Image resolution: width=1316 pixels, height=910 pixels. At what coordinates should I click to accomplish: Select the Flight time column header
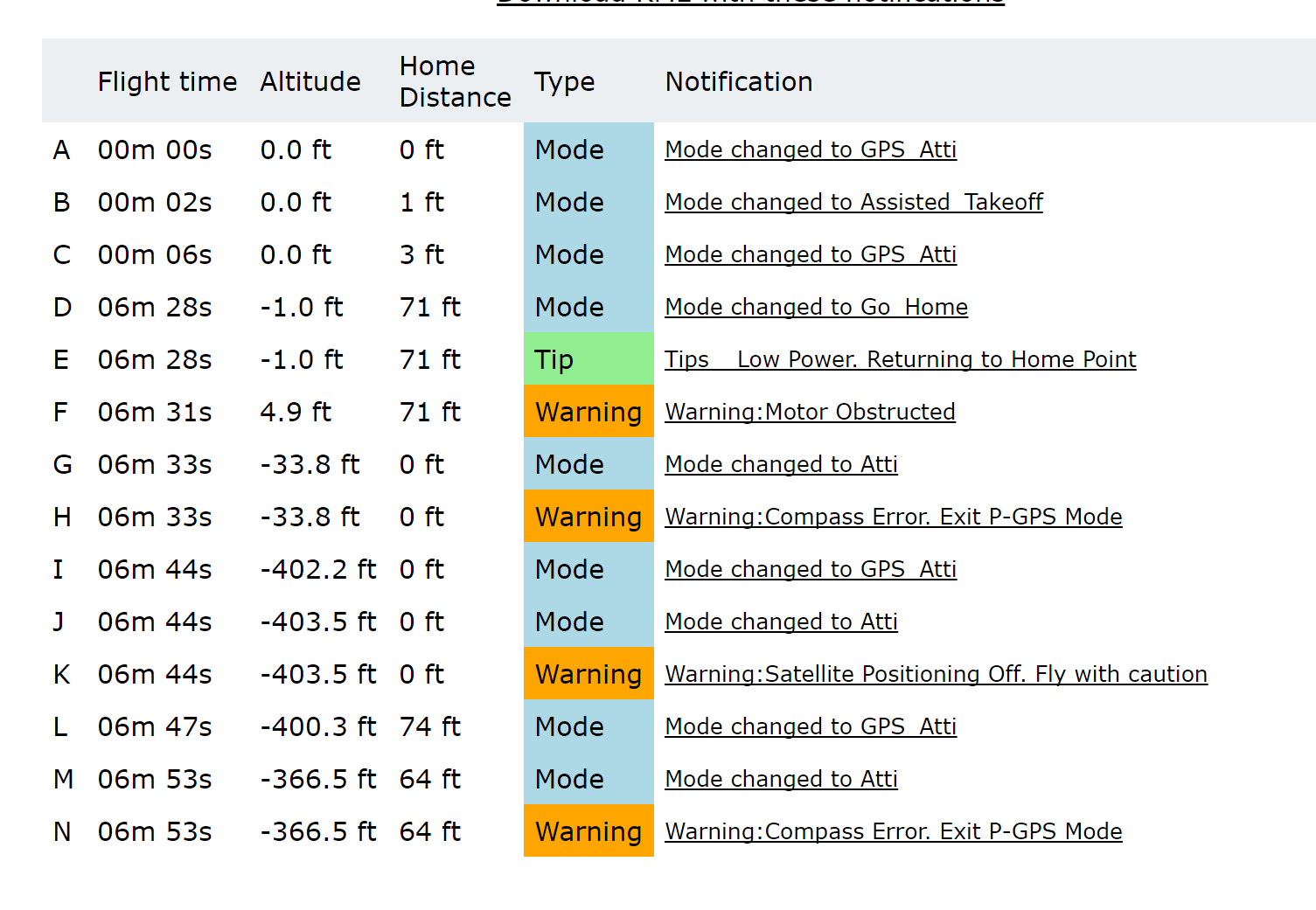coord(167,81)
